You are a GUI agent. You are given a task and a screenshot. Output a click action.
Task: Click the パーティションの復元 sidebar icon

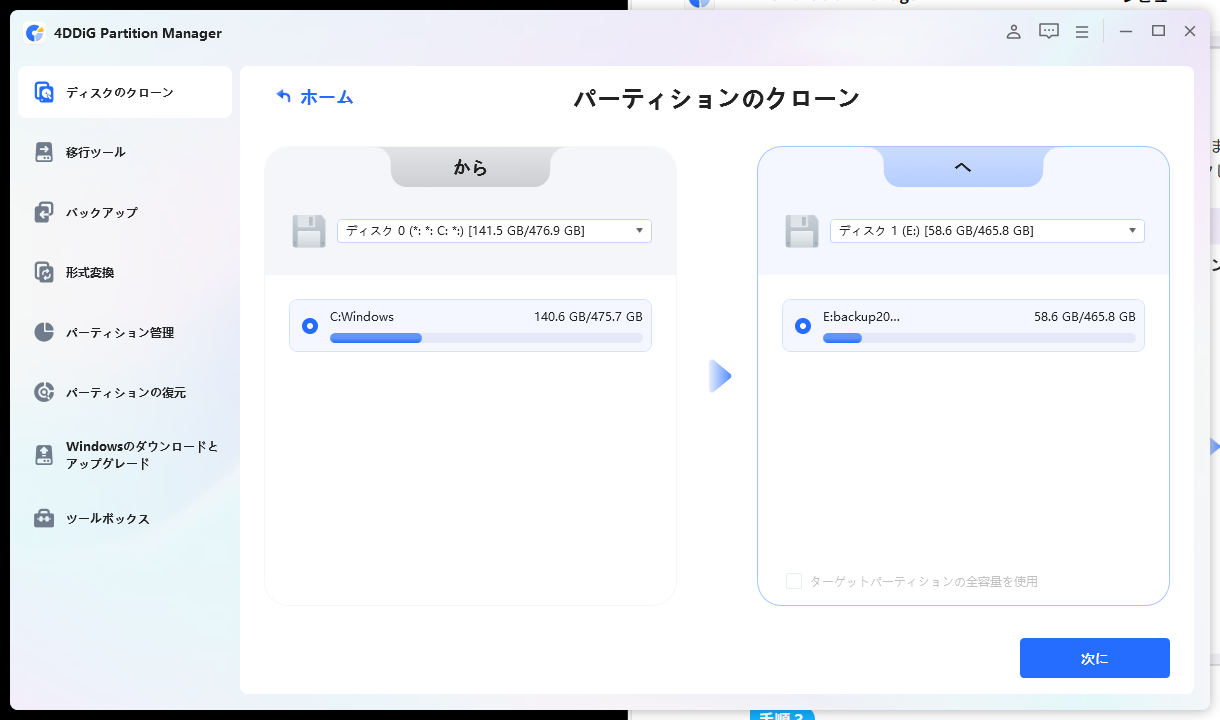[44, 392]
